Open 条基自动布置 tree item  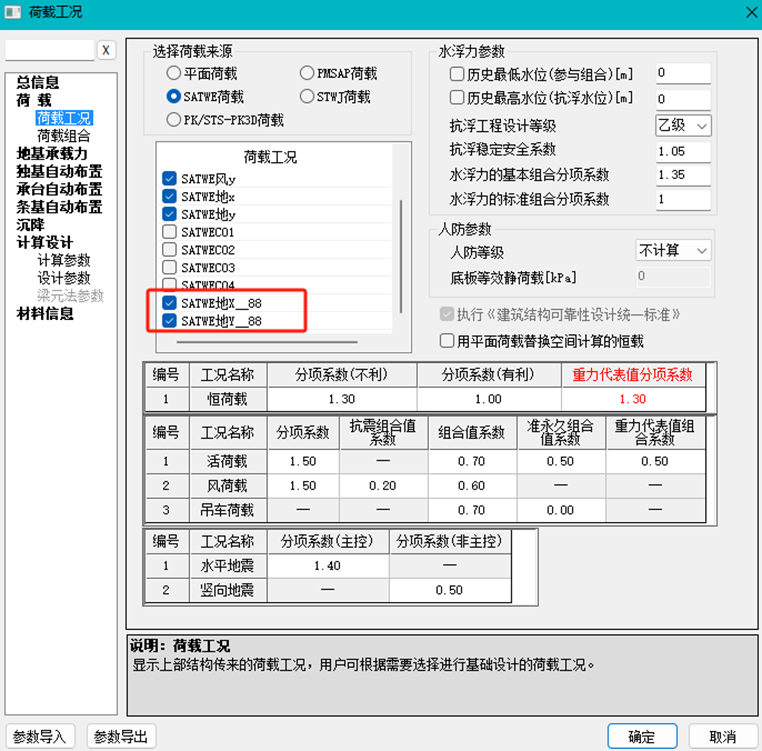(59, 207)
